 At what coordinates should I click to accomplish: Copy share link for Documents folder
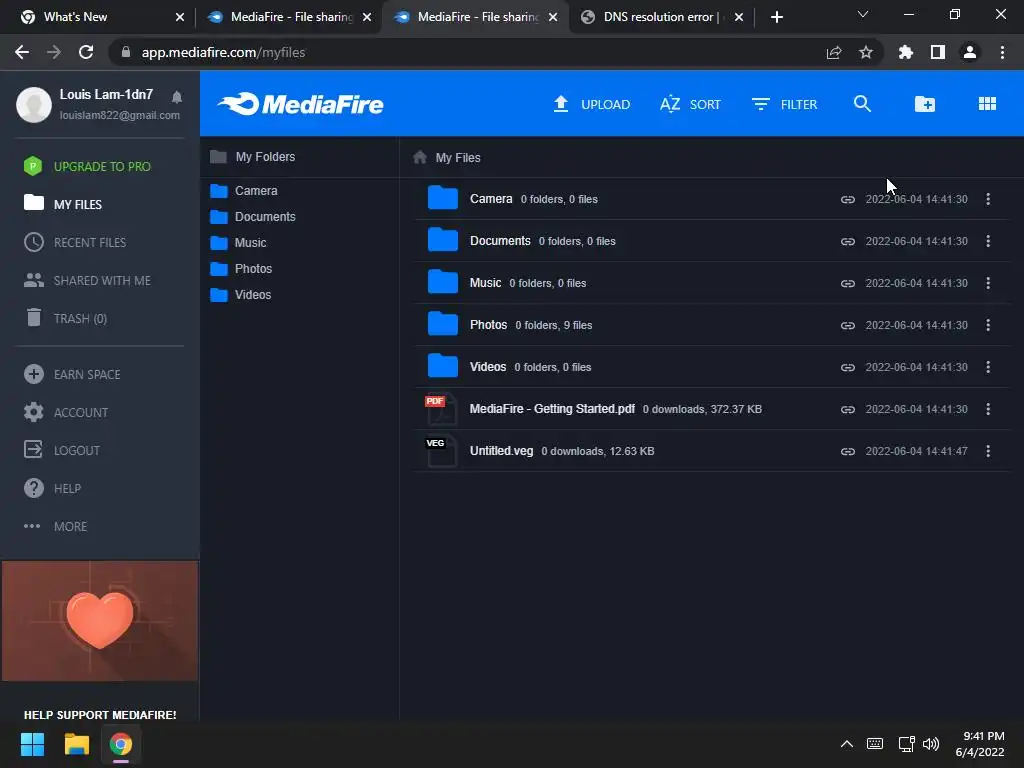click(848, 241)
